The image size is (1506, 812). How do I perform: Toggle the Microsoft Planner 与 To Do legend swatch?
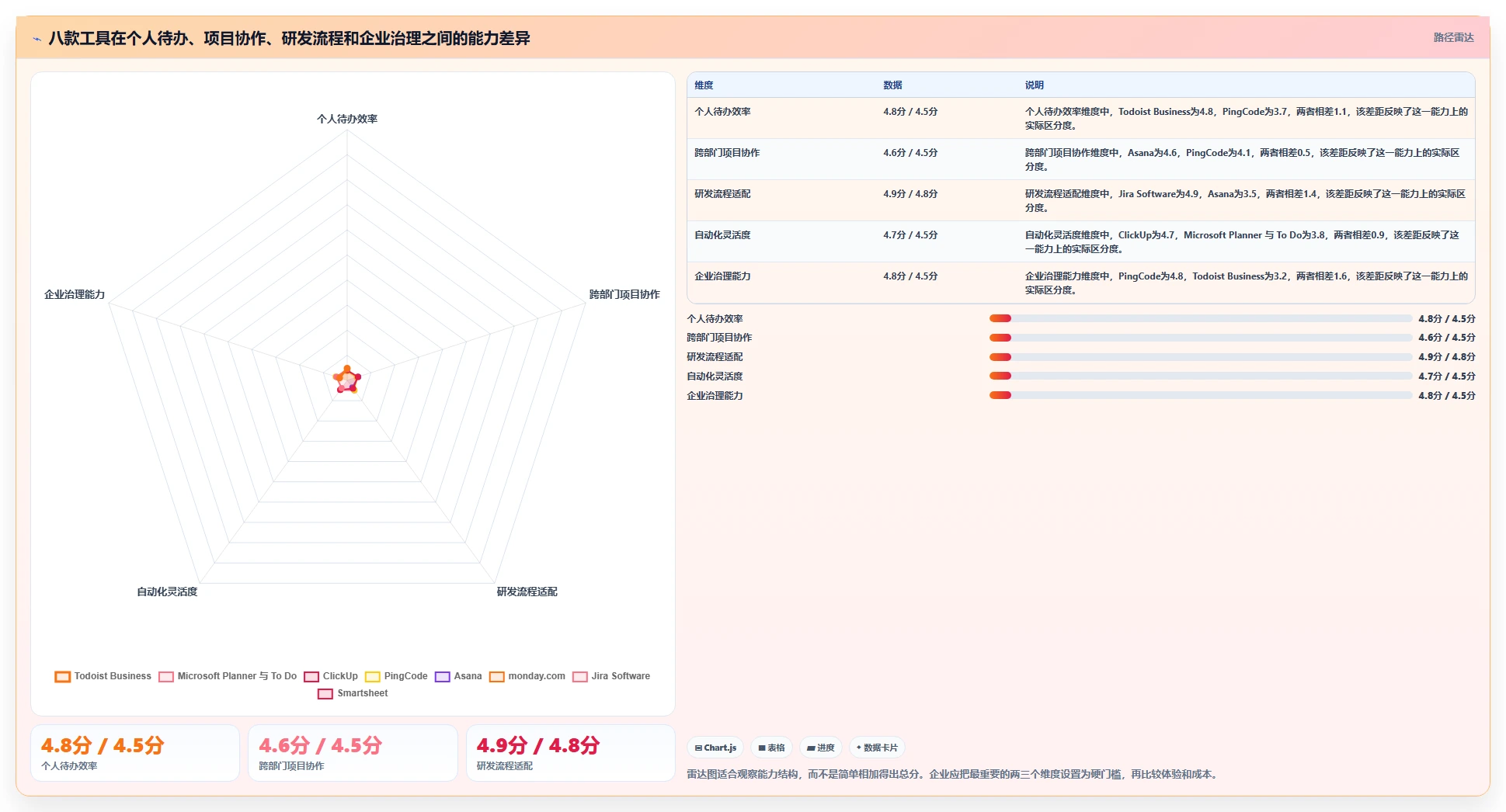pos(166,676)
